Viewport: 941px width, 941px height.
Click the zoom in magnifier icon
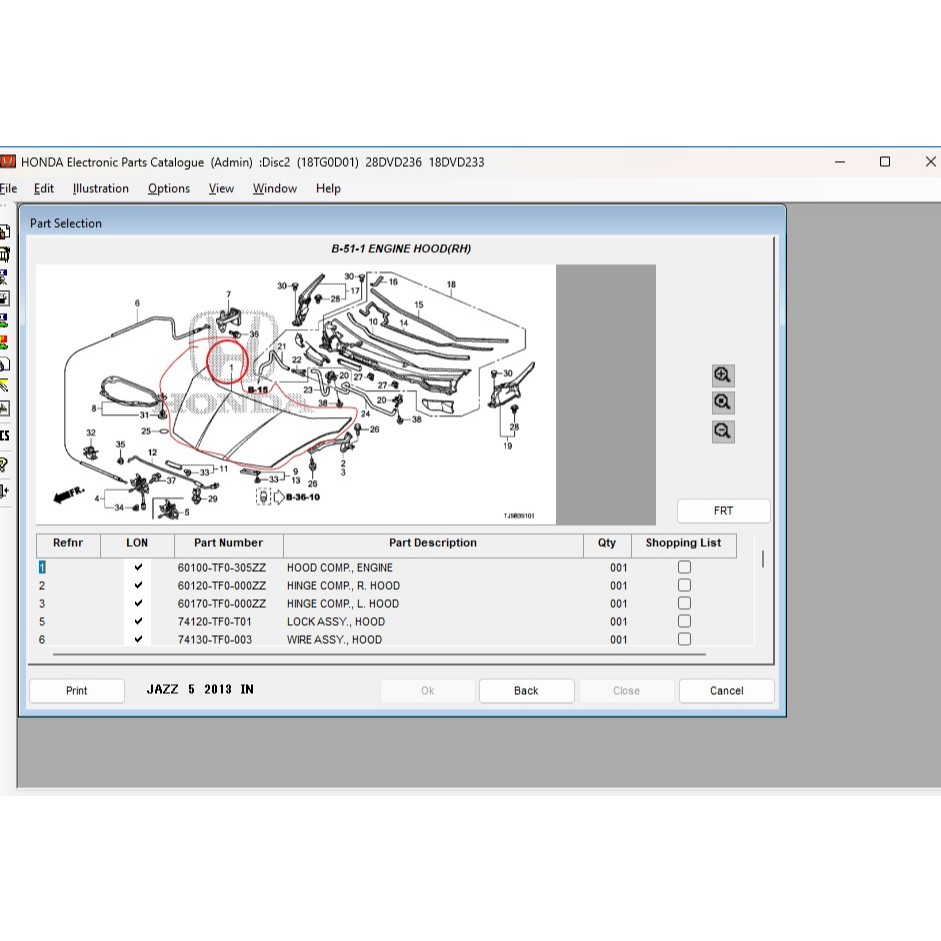click(x=723, y=376)
